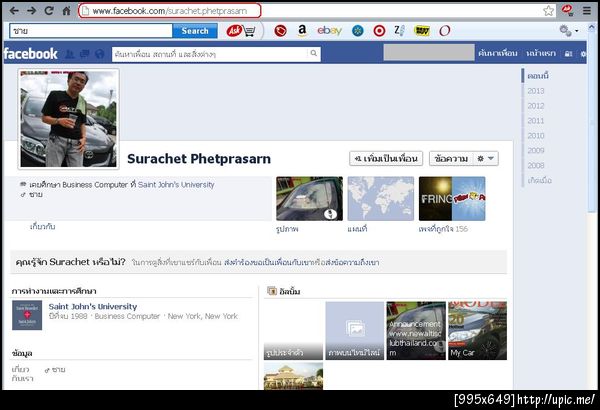
Task: Click the Facebook logo
Action: point(31,54)
